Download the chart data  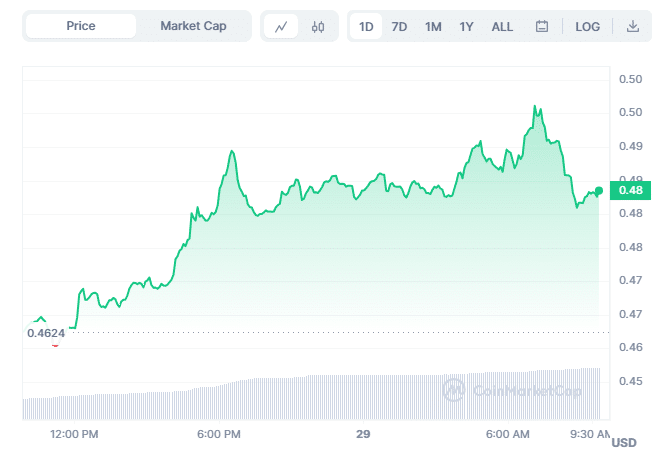click(x=633, y=26)
